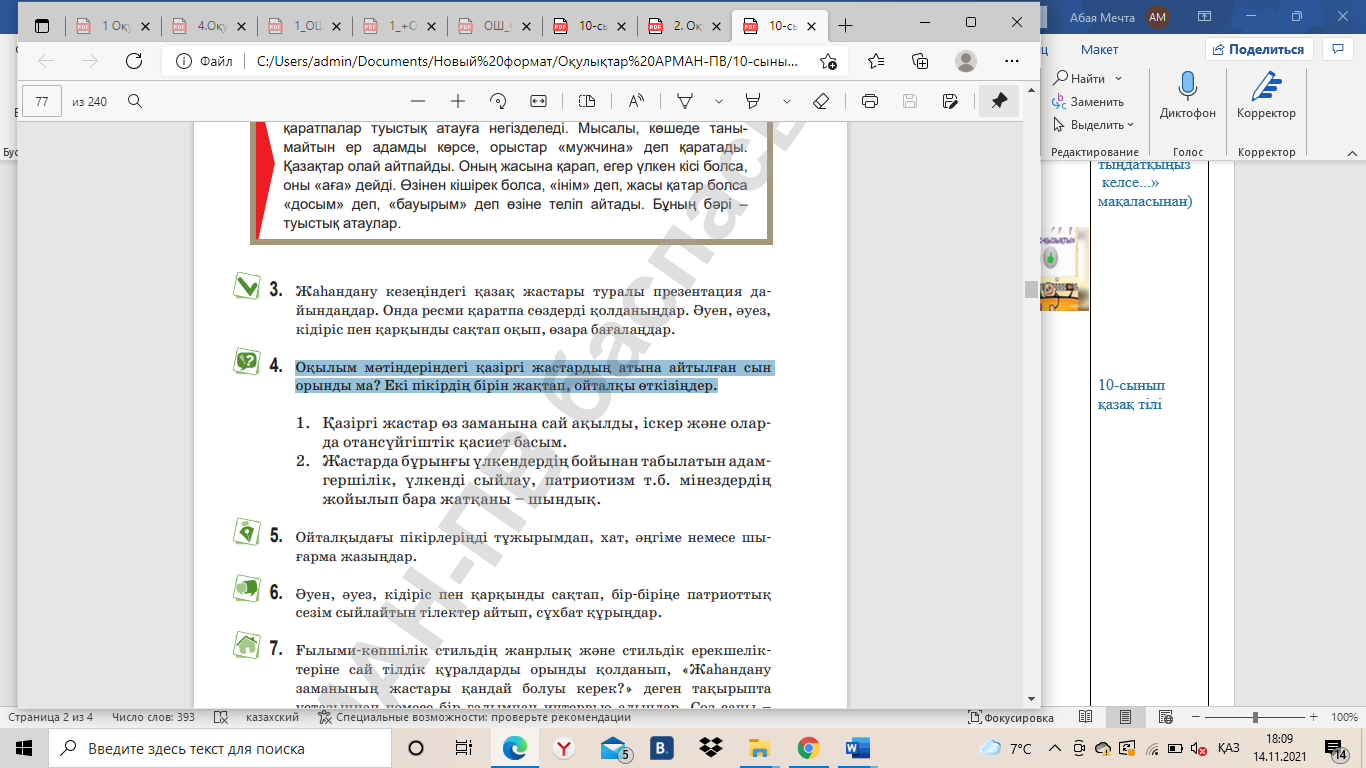
Task: Open Task View on the taskbar
Action: point(463,748)
